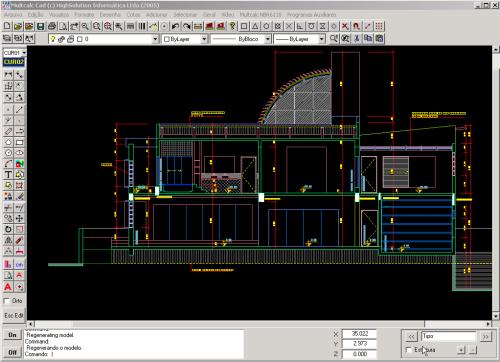Click the horizontal scrollbar left arrow
500x362 pixels.
point(31,324)
